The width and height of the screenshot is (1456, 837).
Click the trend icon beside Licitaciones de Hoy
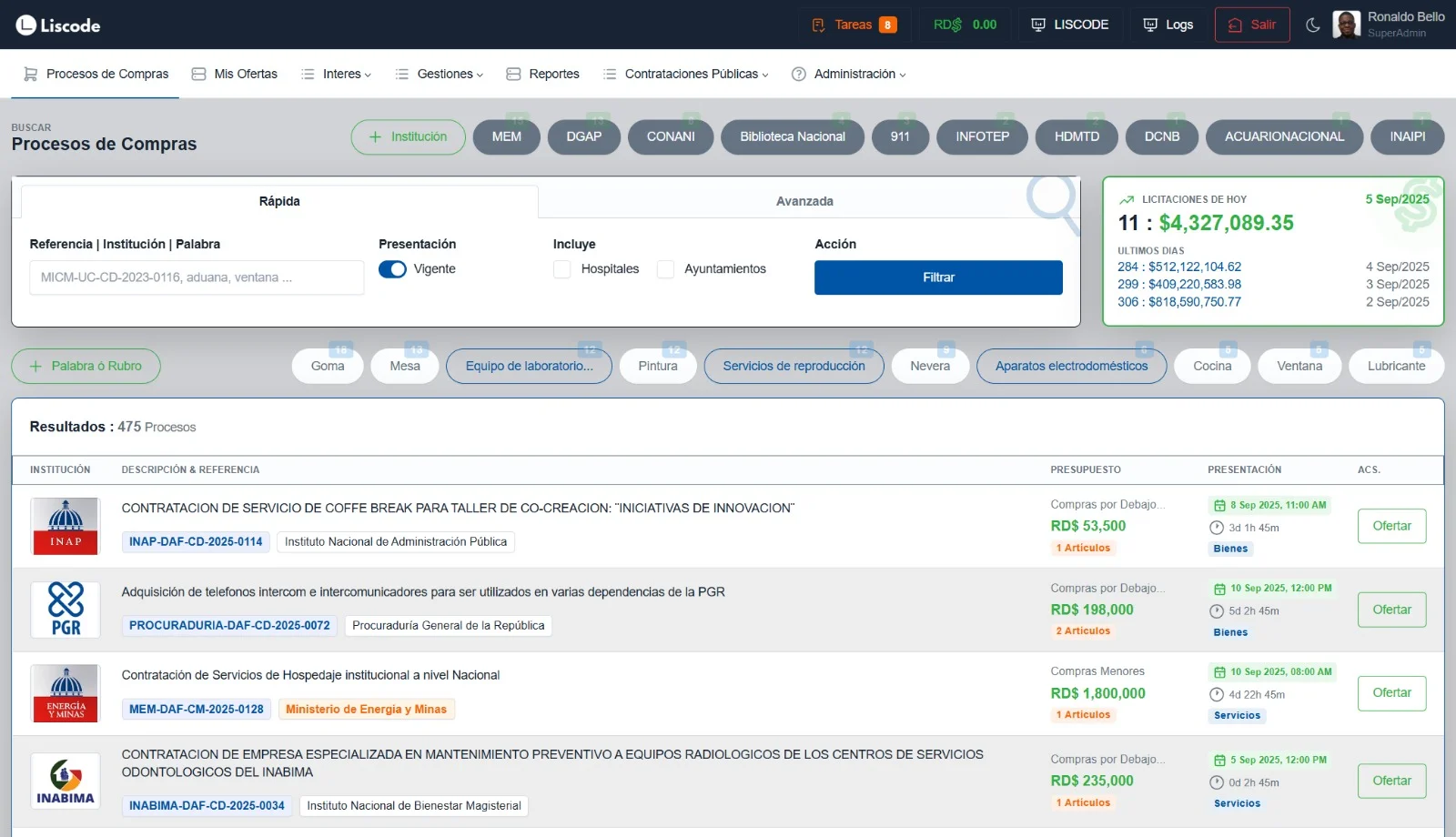[x=1127, y=199]
